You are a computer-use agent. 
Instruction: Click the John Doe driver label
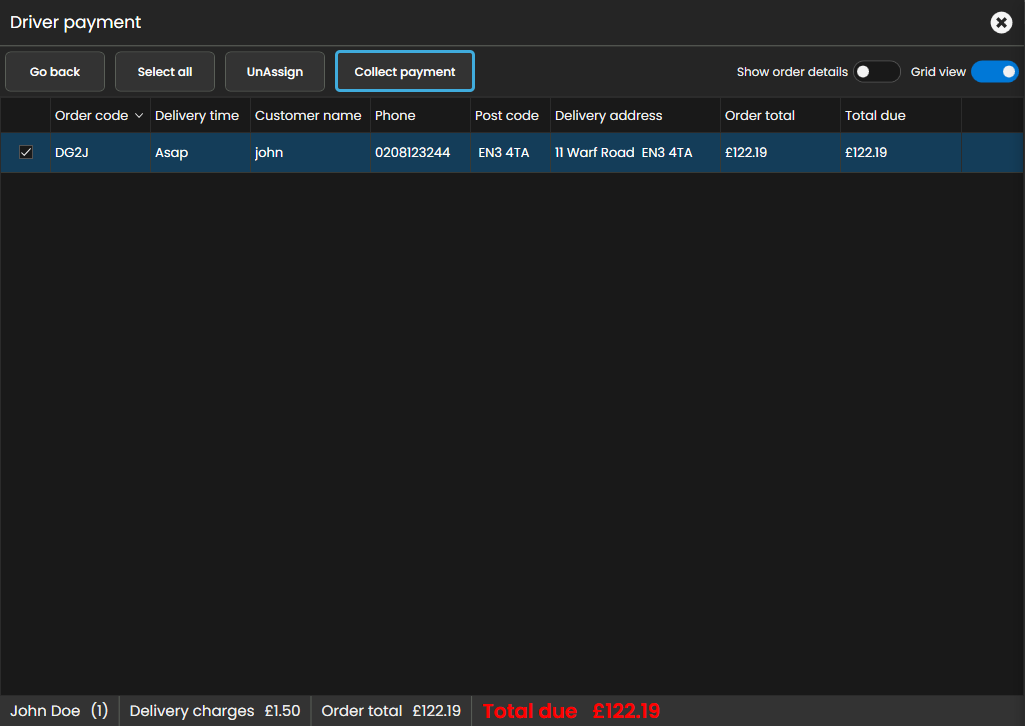tap(46, 711)
